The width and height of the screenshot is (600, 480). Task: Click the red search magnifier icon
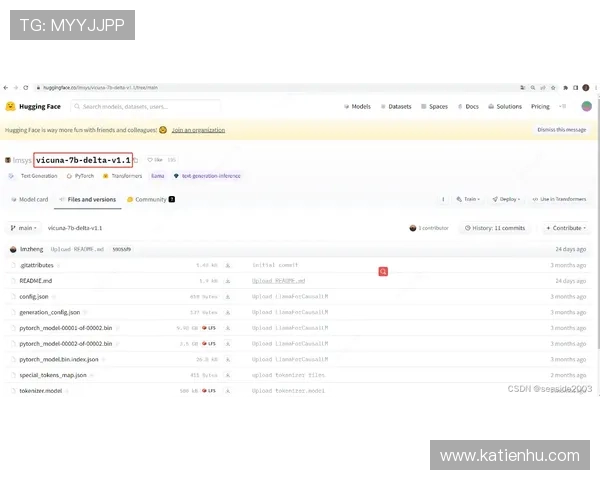point(383,271)
